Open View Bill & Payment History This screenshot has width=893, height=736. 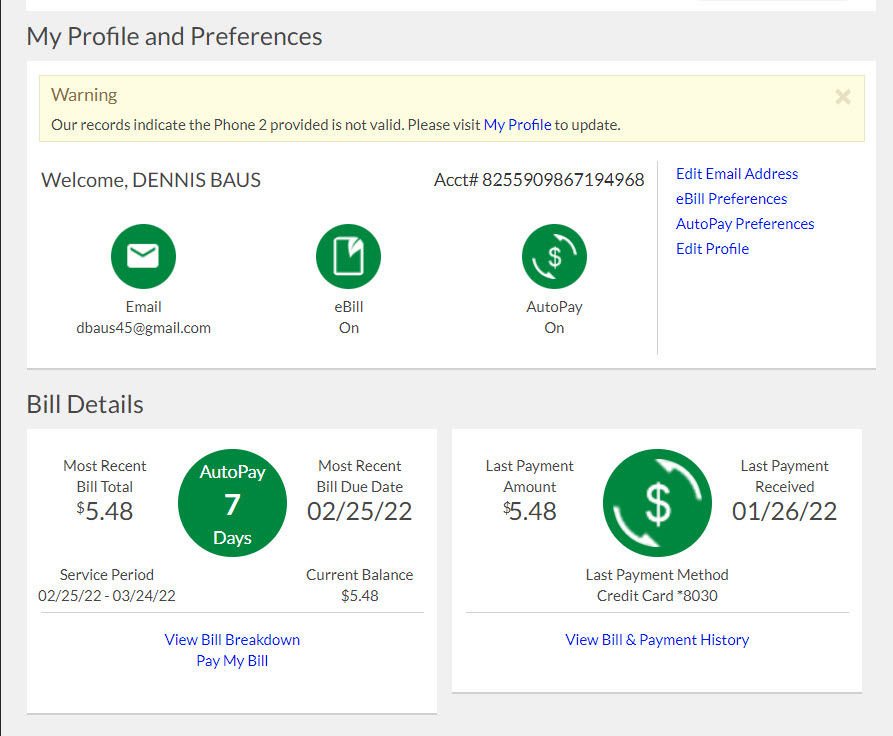pos(657,640)
